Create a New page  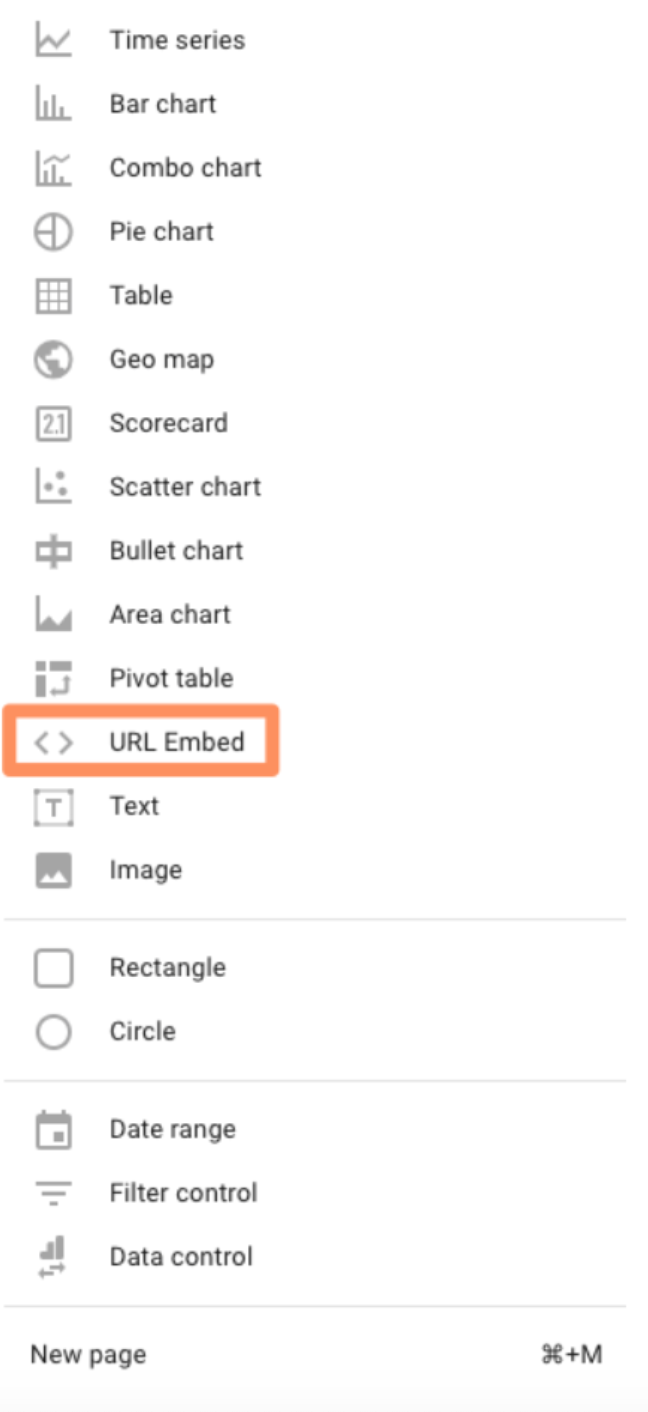pyautogui.click(x=88, y=1355)
